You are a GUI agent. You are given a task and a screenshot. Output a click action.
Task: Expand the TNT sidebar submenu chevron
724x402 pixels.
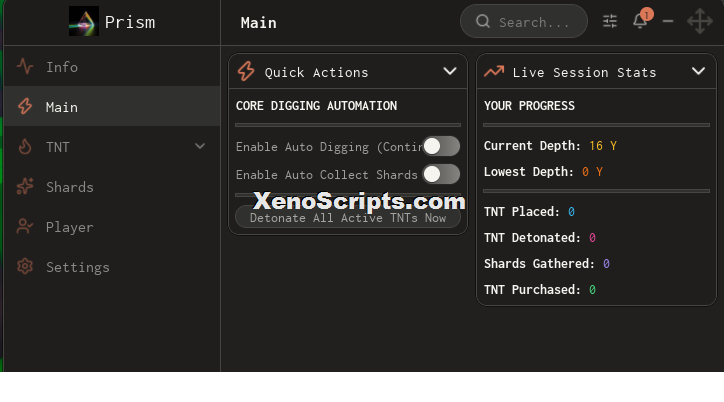click(200, 146)
